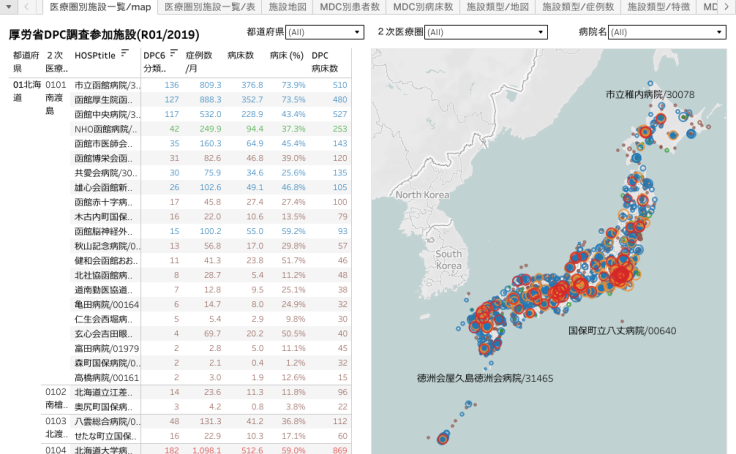Viewport: 736px width, 454px height.
Task: Click the sort icon beside DPC6 column
Action: pyautogui.click(x=174, y=54)
